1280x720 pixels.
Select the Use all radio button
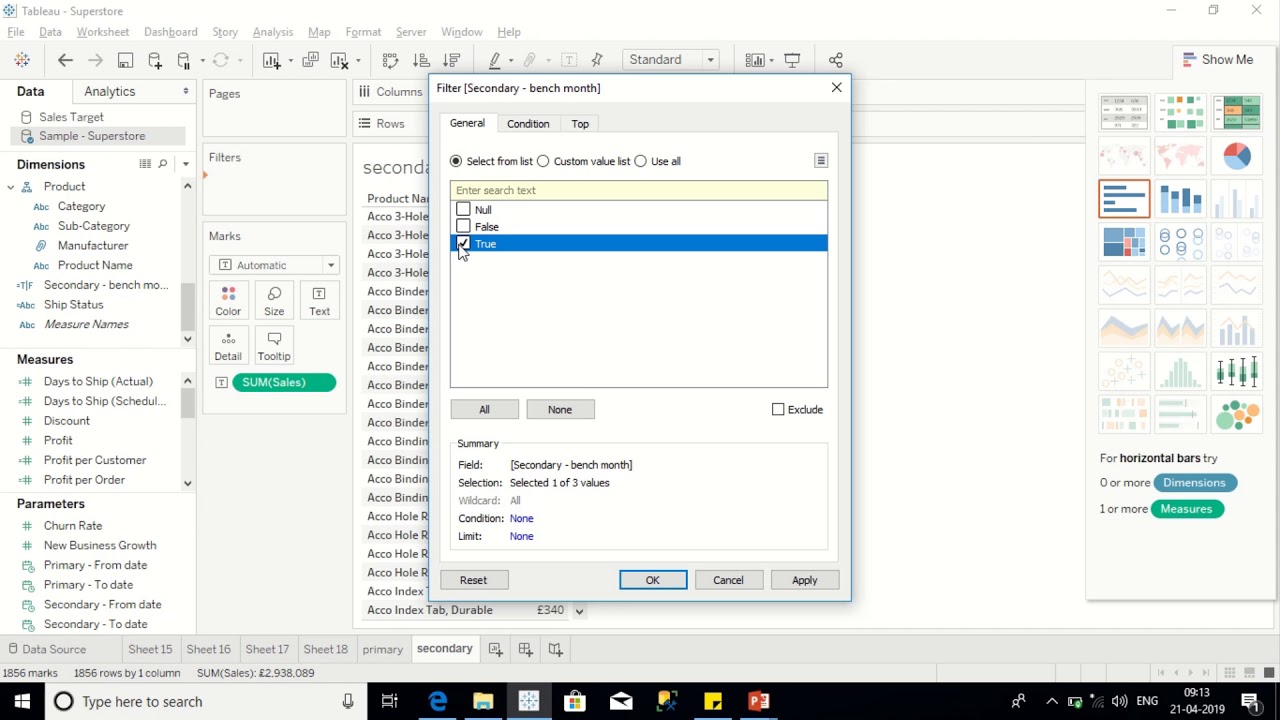click(x=641, y=161)
